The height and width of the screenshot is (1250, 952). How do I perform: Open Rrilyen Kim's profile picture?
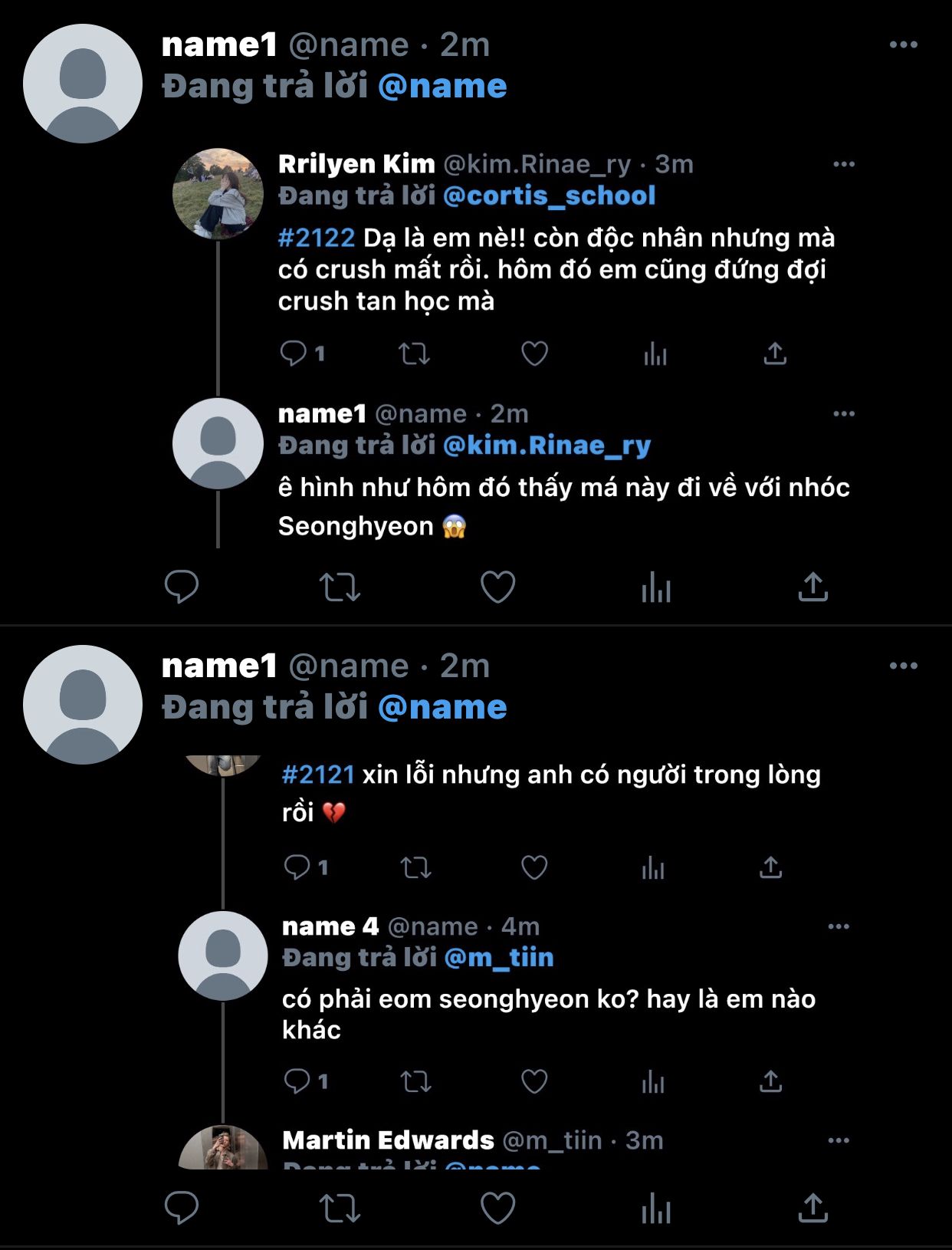[x=218, y=194]
